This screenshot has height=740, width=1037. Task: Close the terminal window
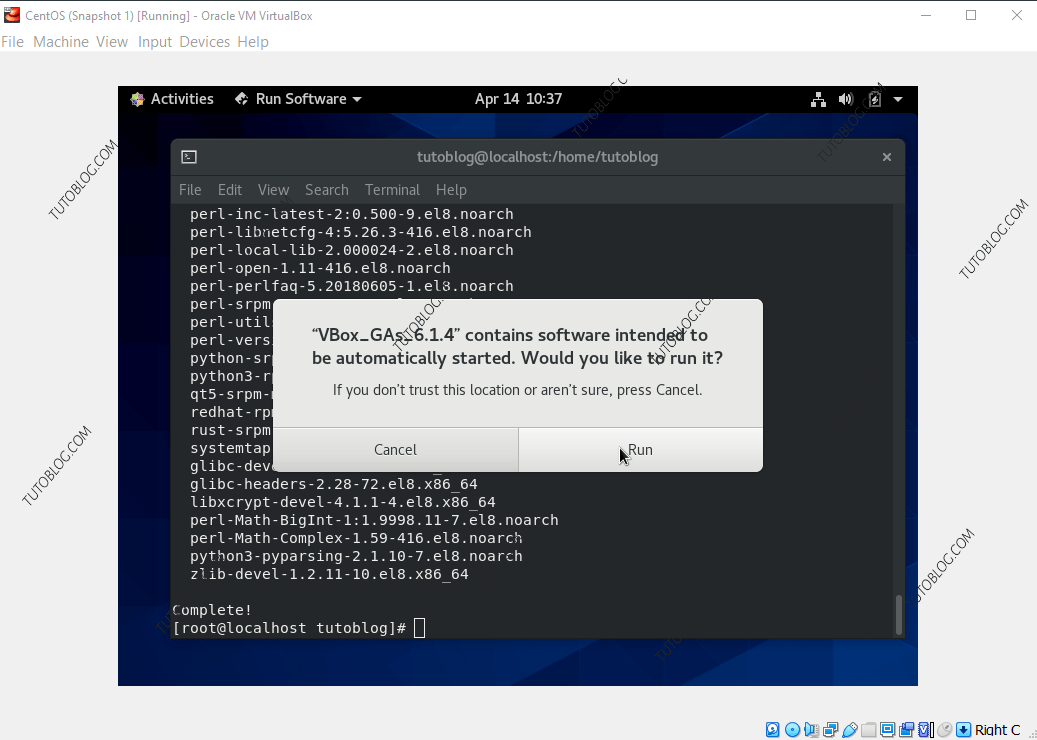click(x=887, y=157)
